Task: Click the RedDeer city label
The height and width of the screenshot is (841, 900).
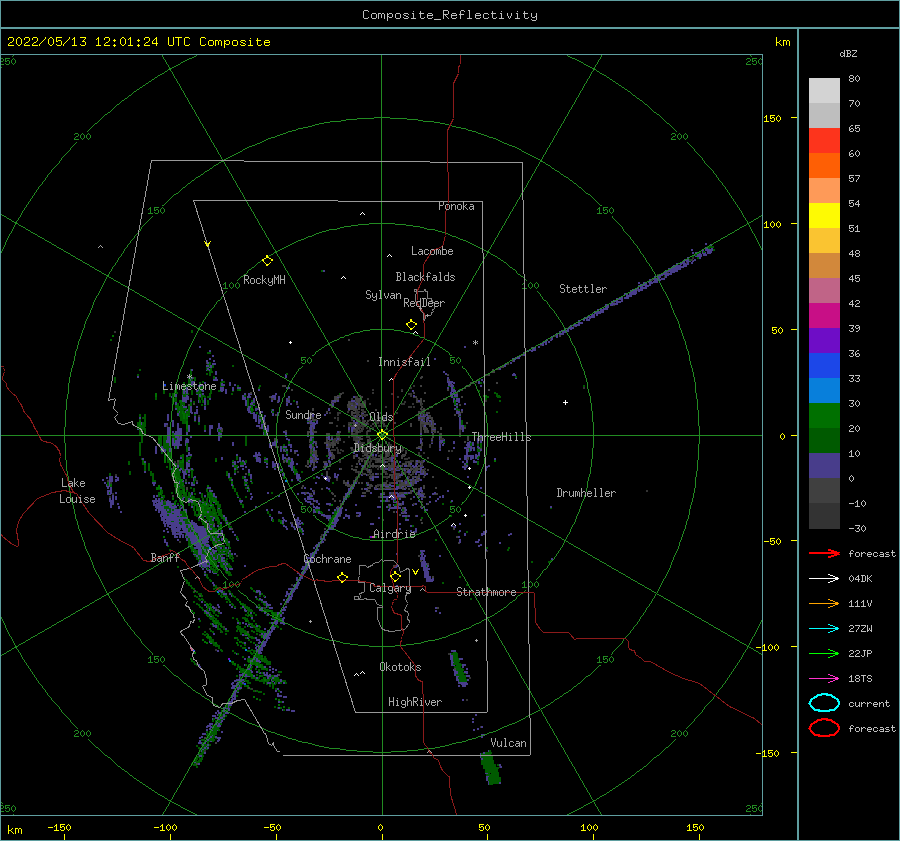Action: tap(424, 303)
